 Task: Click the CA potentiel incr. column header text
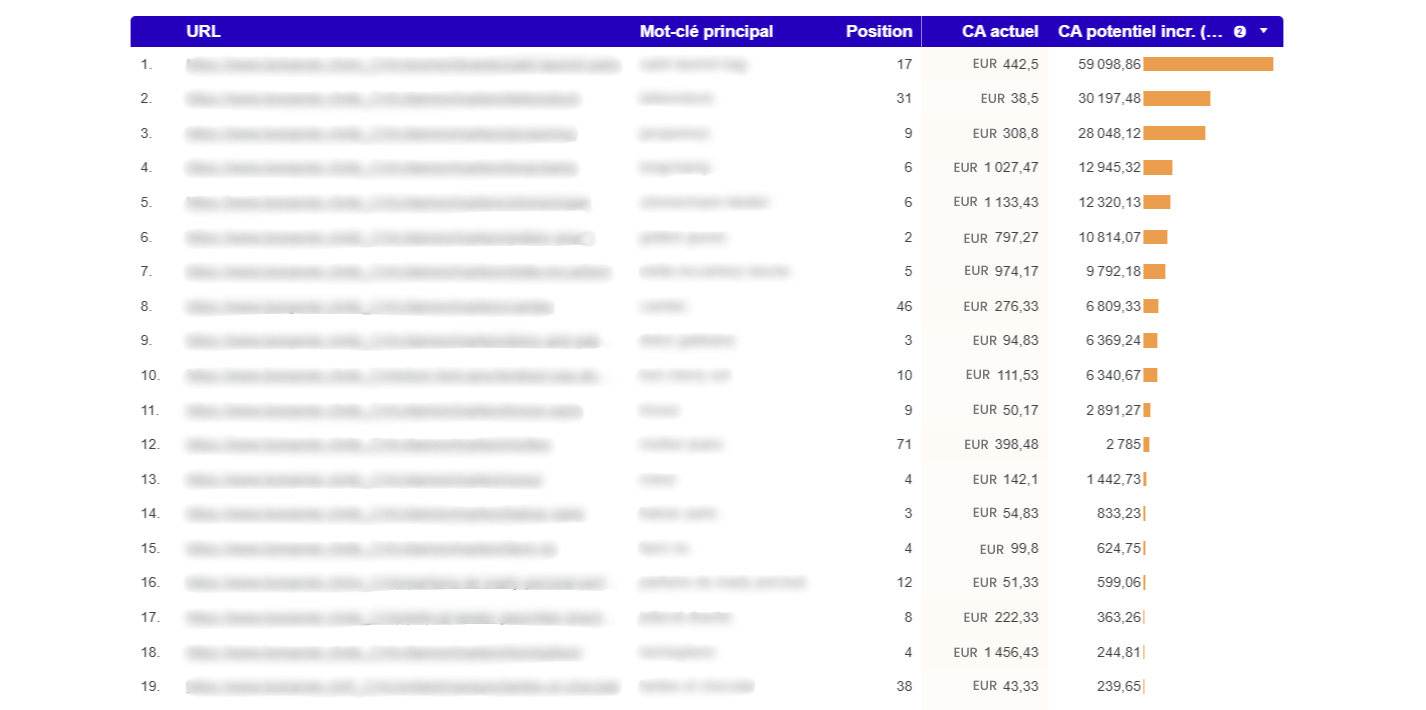[x=1140, y=32]
